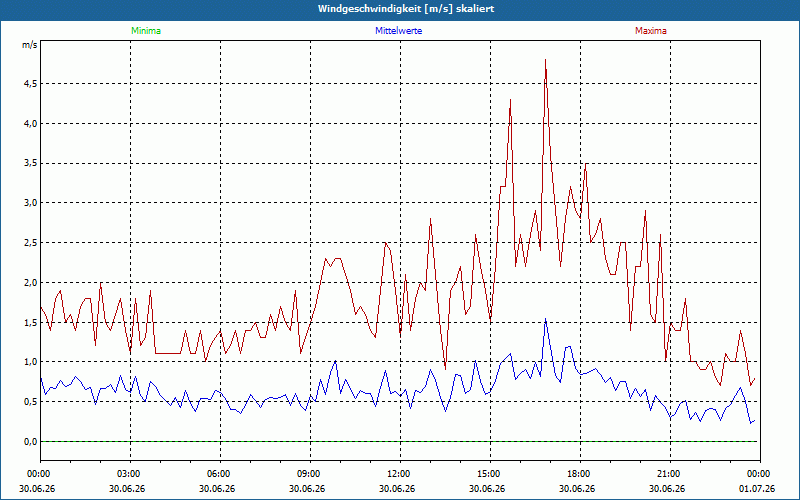800x500 pixels.
Task: Select the 18:00 time axis marker
Action: click(580, 474)
